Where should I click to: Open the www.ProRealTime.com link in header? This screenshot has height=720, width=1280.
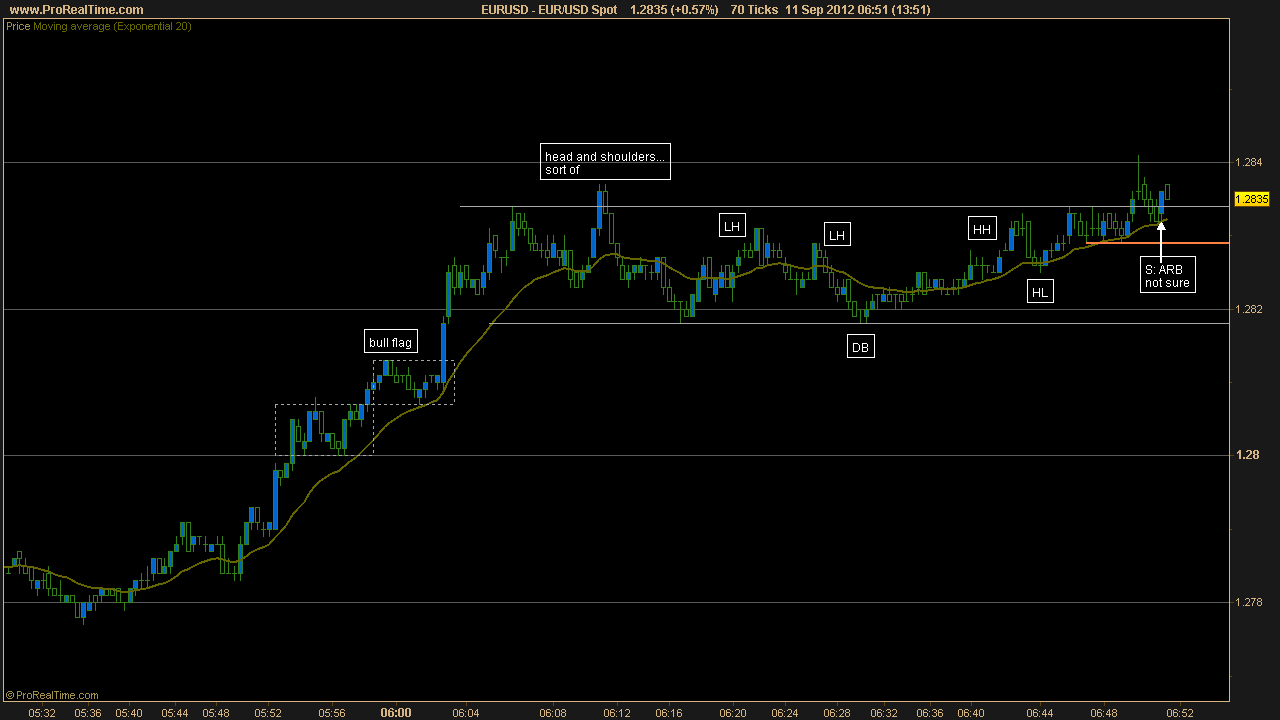[76, 10]
